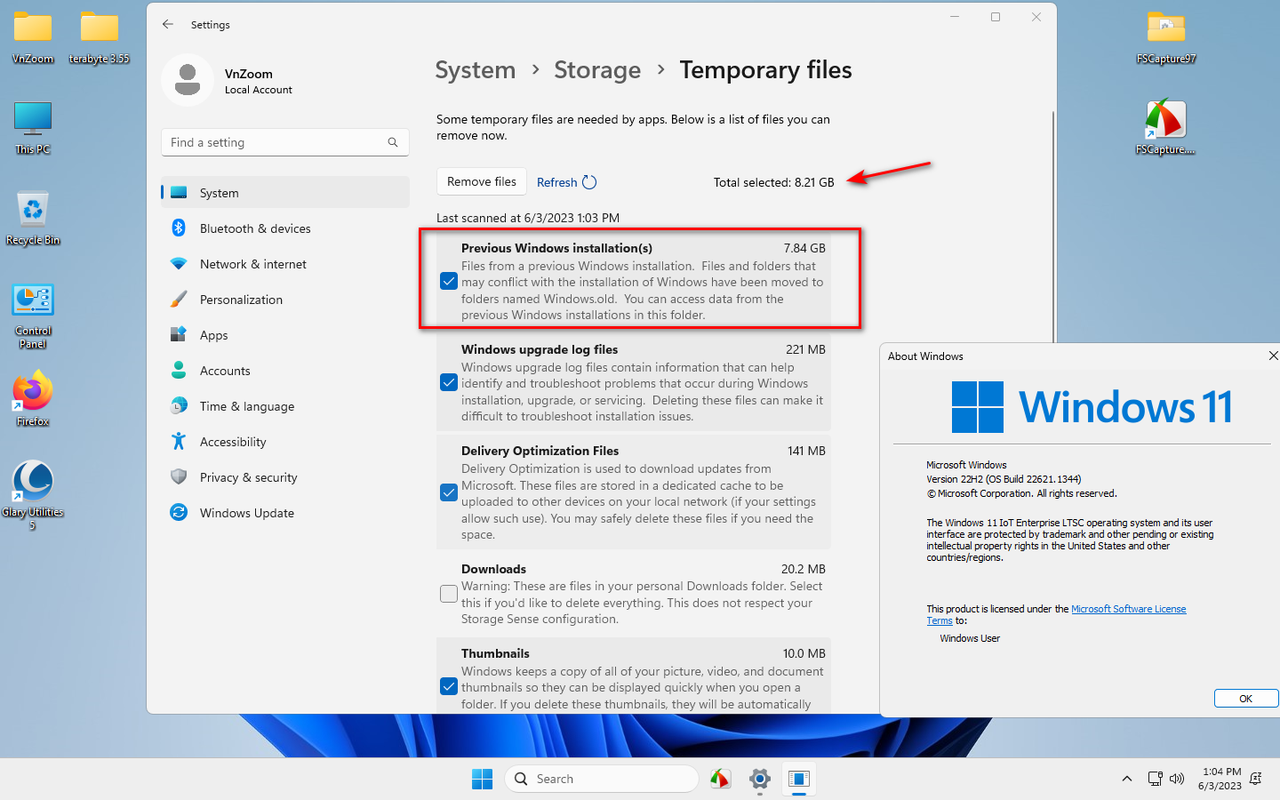
Task: Select the Recycle Bin desktop icon
Action: (33, 218)
